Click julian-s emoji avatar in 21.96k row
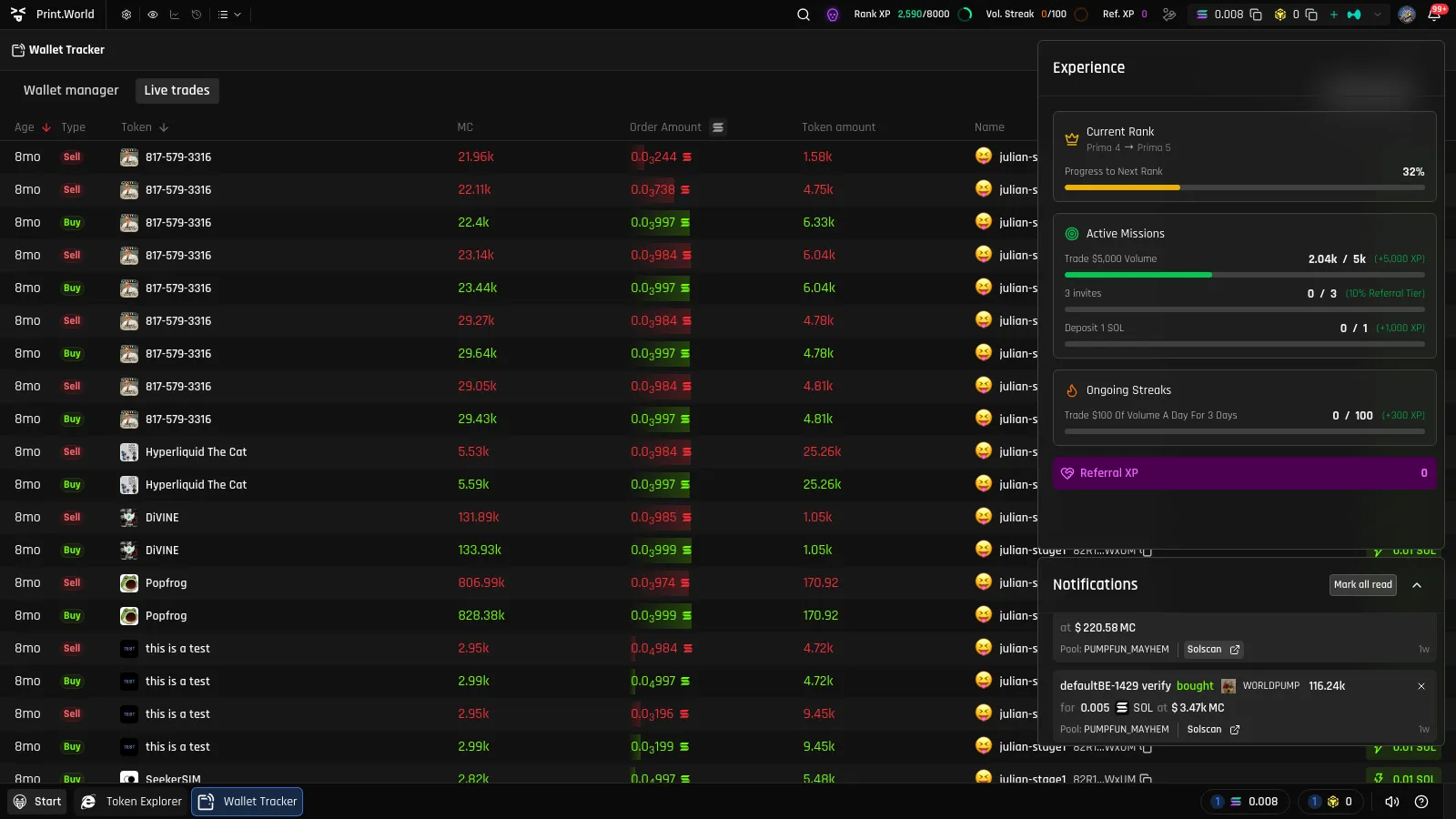 coord(984,157)
